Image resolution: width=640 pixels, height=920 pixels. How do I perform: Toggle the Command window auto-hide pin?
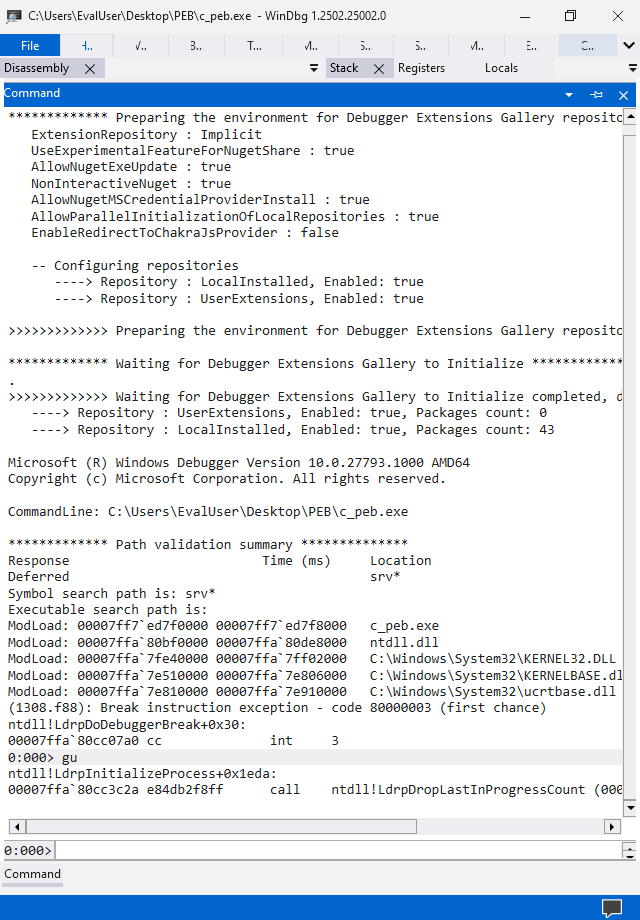pos(597,94)
